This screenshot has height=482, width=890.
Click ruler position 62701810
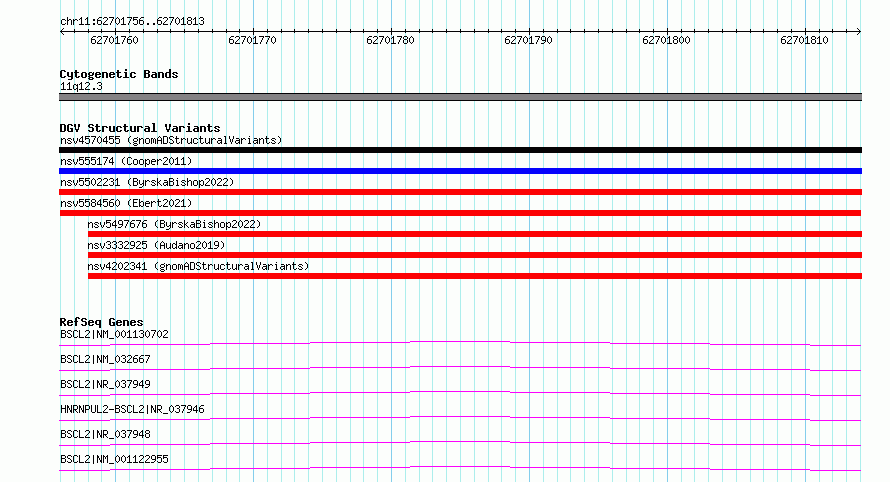(804, 40)
